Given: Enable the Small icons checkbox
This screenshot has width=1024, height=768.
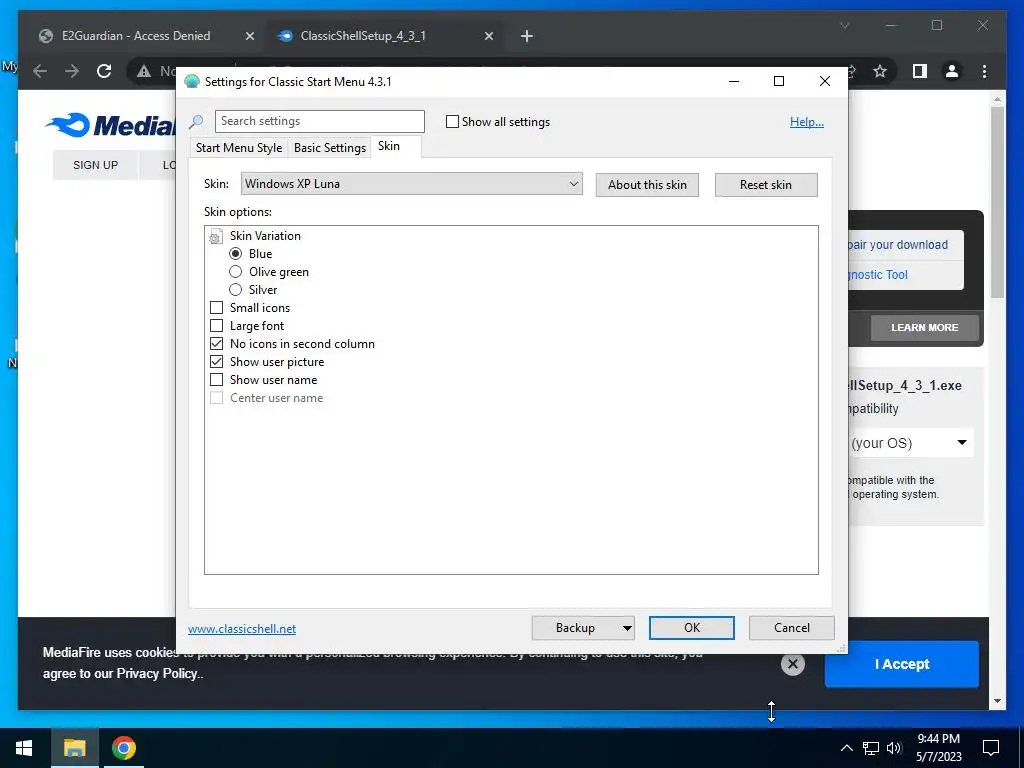Looking at the screenshot, I should 217,308.
